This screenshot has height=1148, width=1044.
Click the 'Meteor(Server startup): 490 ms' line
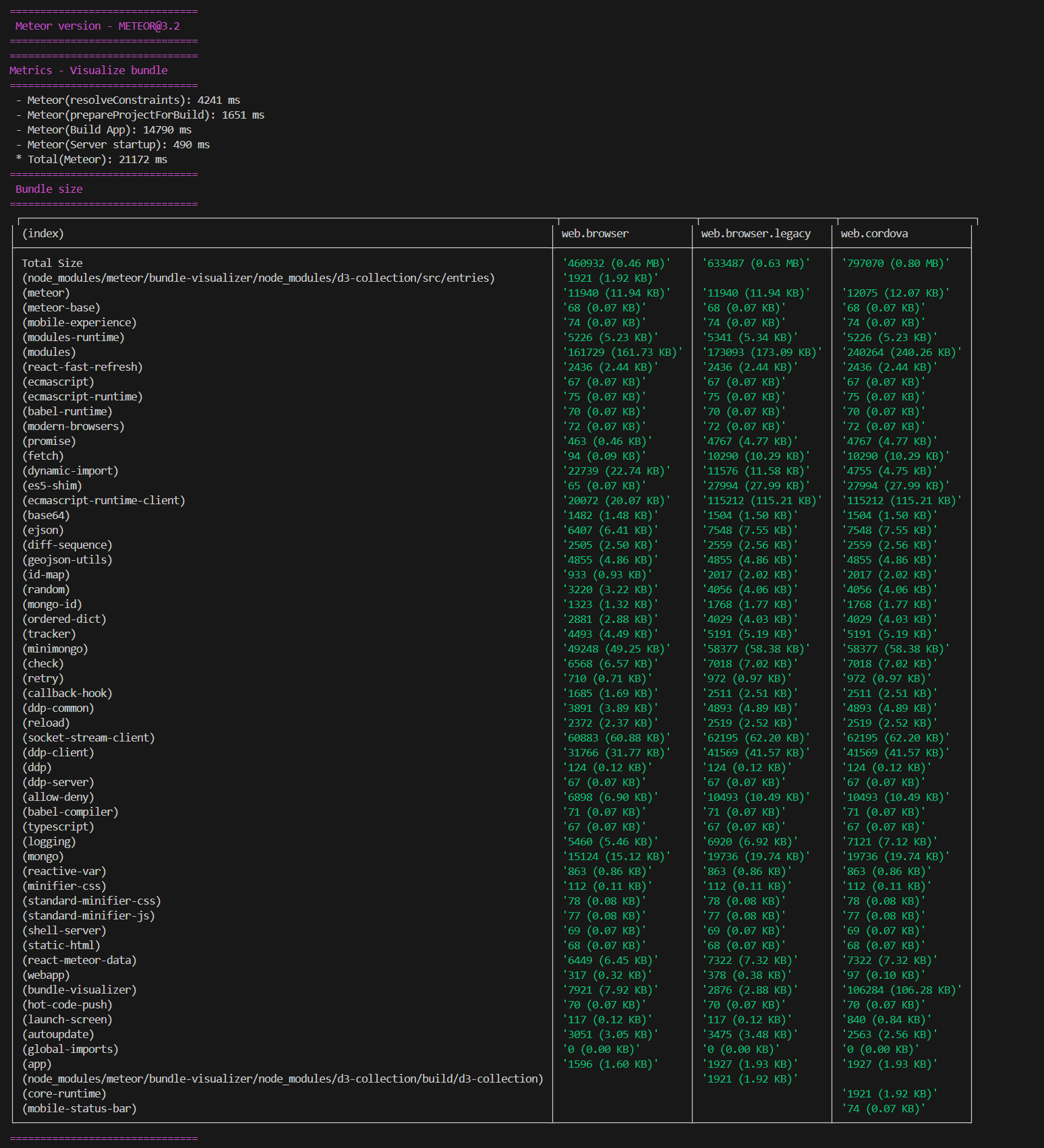point(119,144)
